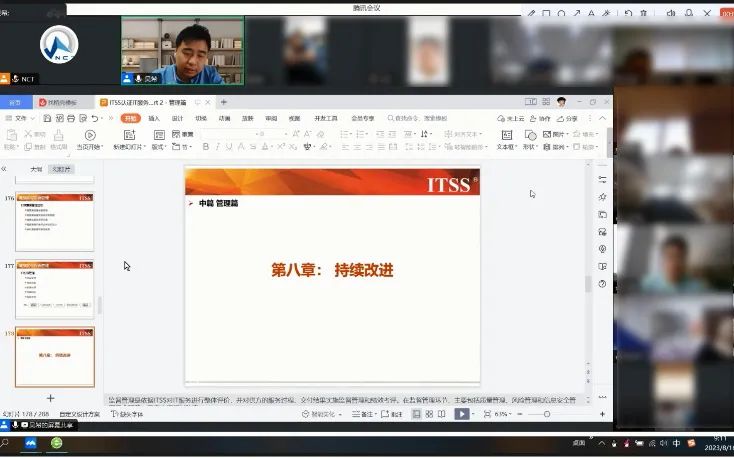Switch to the 大纲 outline pane tab
This screenshot has height=459, width=734.
[36, 169]
